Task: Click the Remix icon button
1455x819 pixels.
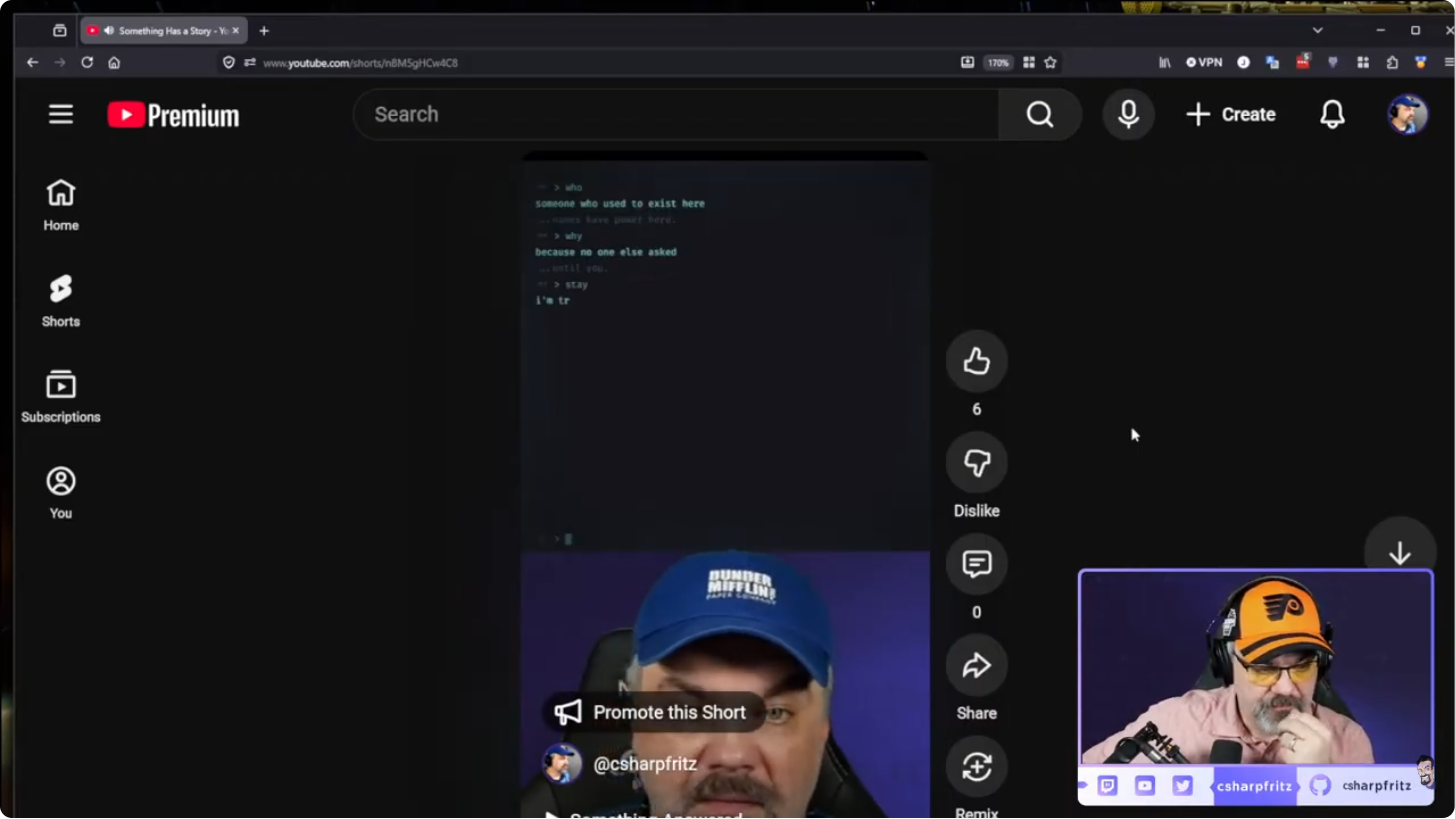Action: (976, 767)
